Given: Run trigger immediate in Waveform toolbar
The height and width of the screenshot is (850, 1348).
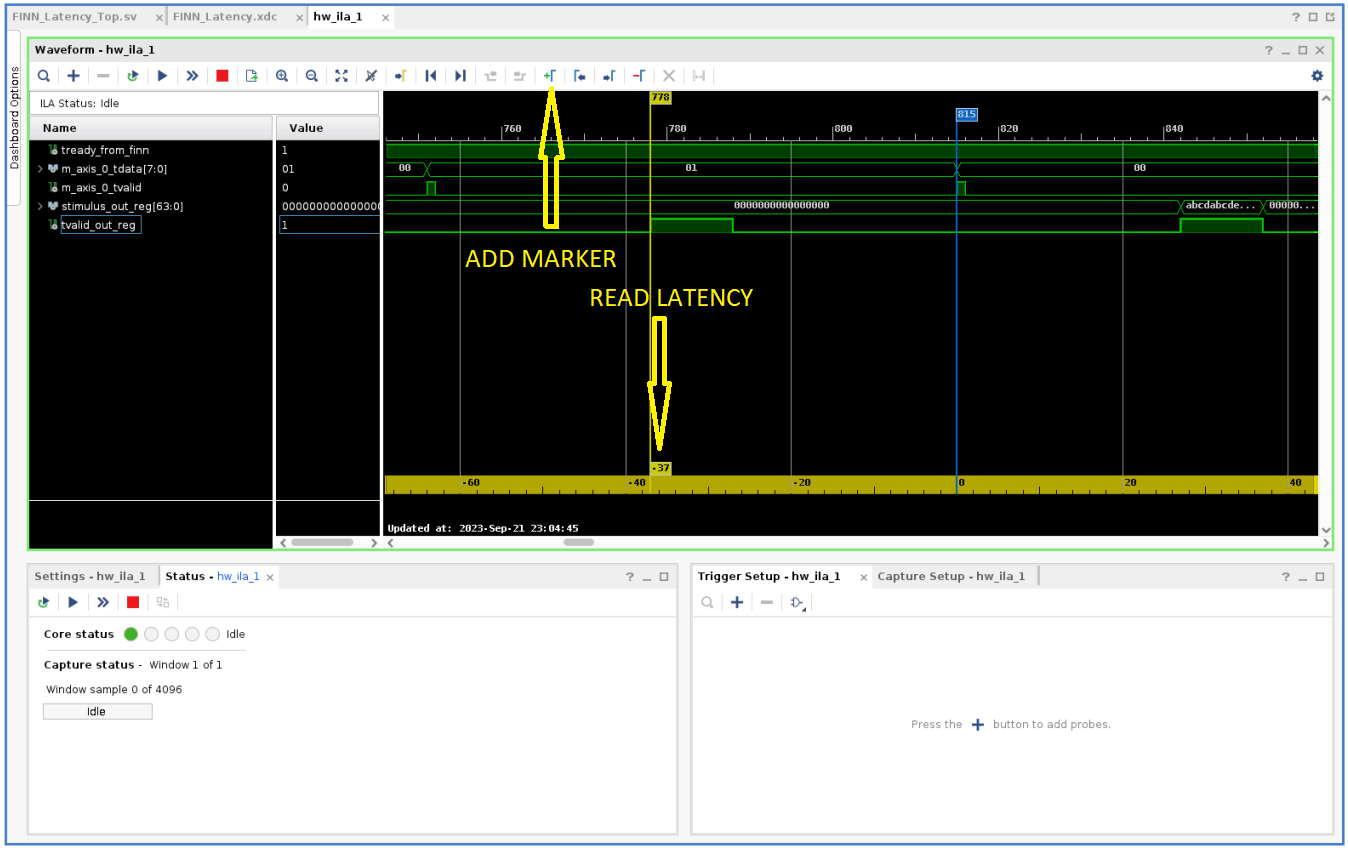Looking at the screenshot, I should pyautogui.click(x=192, y=76).
